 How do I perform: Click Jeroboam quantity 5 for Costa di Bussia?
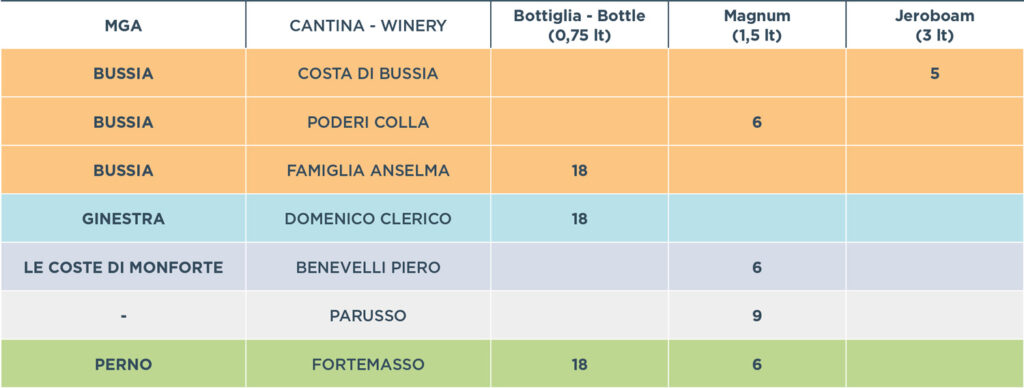[x=935, y=74]
